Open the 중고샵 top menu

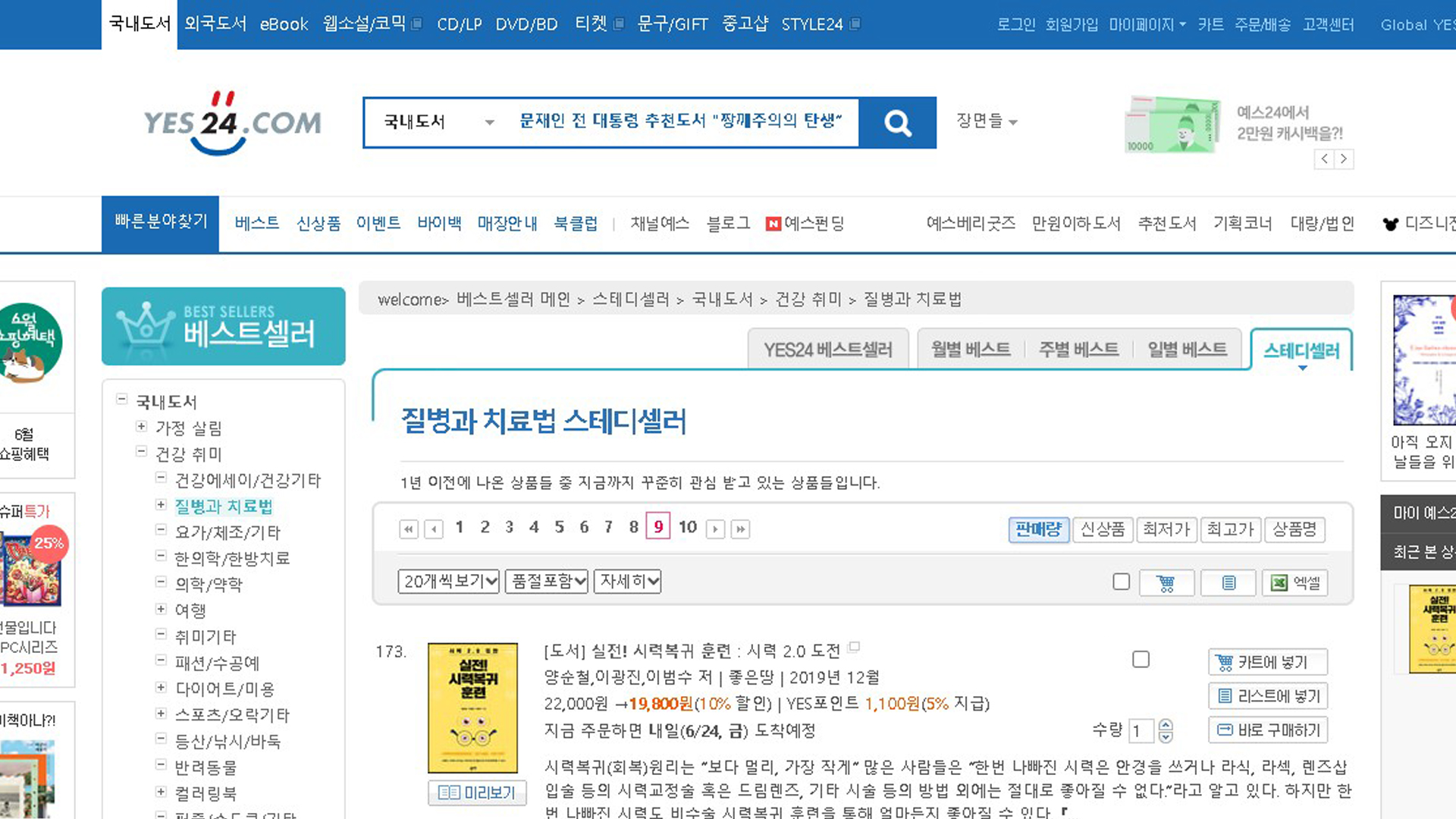pos(745,24)
